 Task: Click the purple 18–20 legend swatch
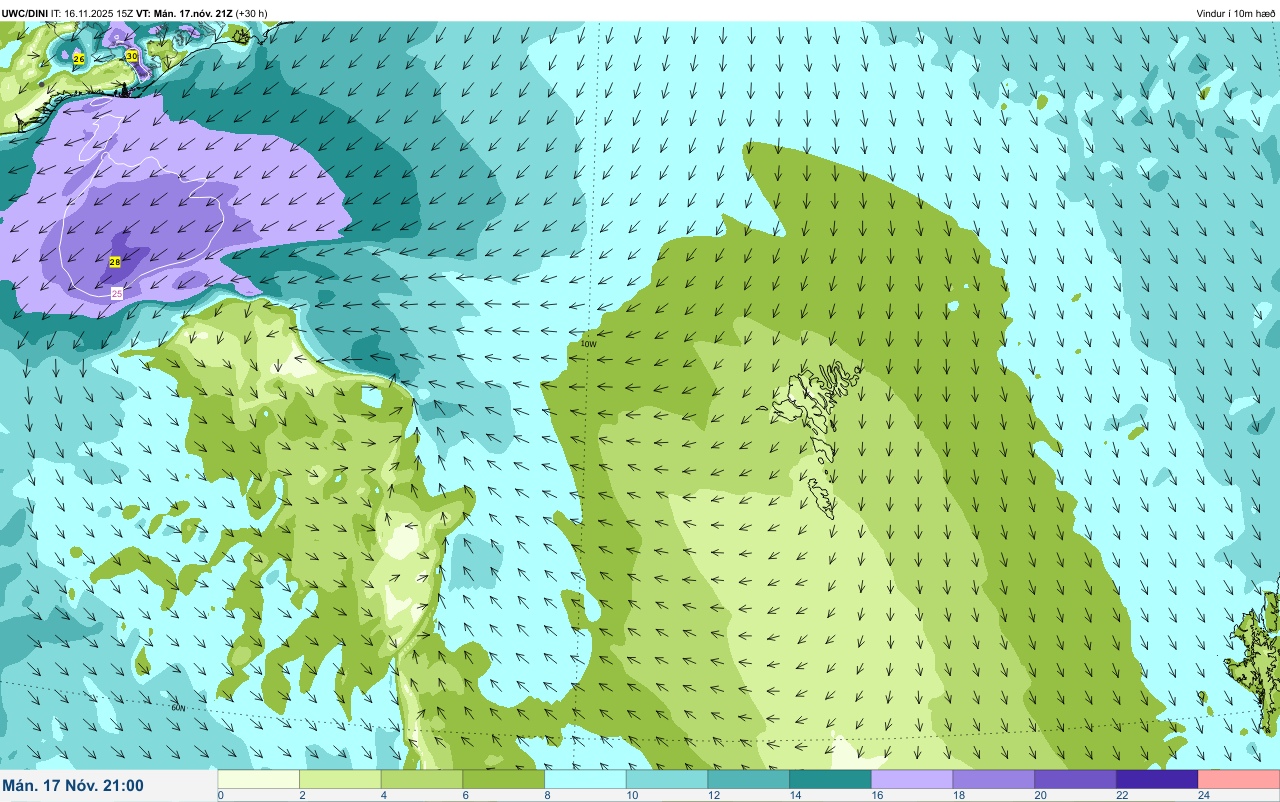[x=994, y=779]
